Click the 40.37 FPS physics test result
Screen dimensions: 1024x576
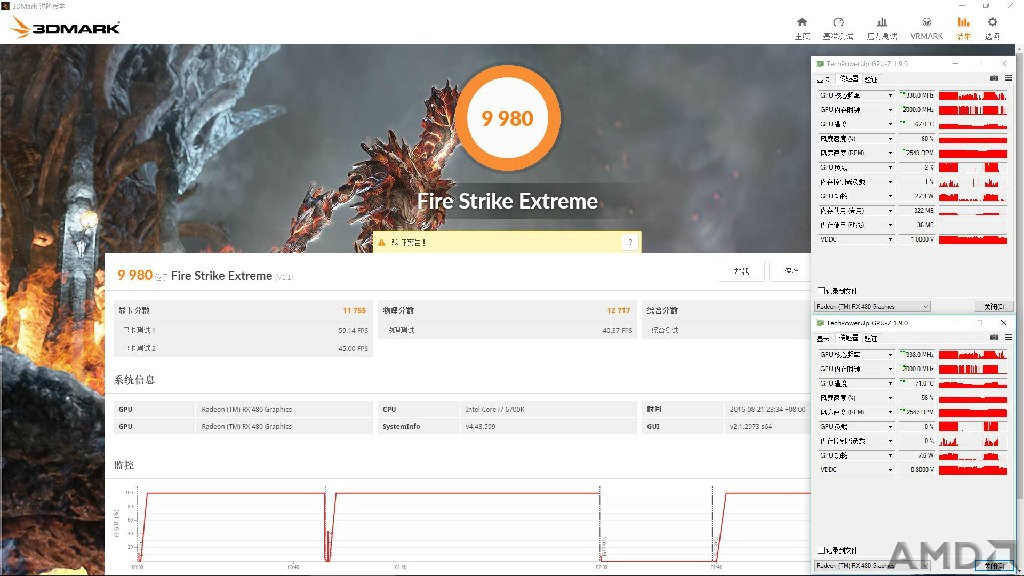[x=617, y=330]
